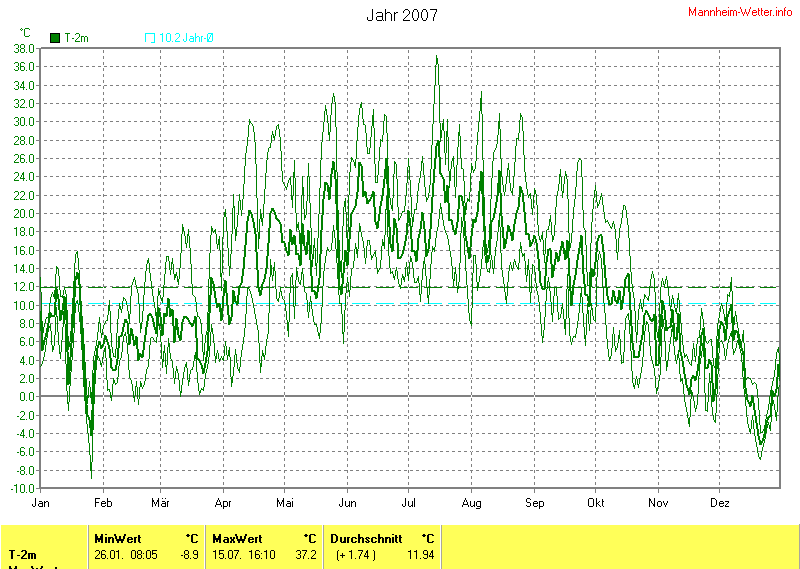Screen dimensions: 800x569
Task: Click the -10.0 y-axis label
Action: point(22,488)
